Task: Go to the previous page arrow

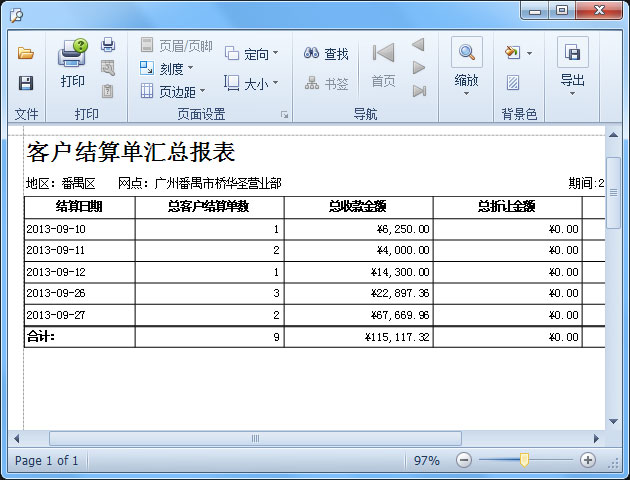Action: 419,45
